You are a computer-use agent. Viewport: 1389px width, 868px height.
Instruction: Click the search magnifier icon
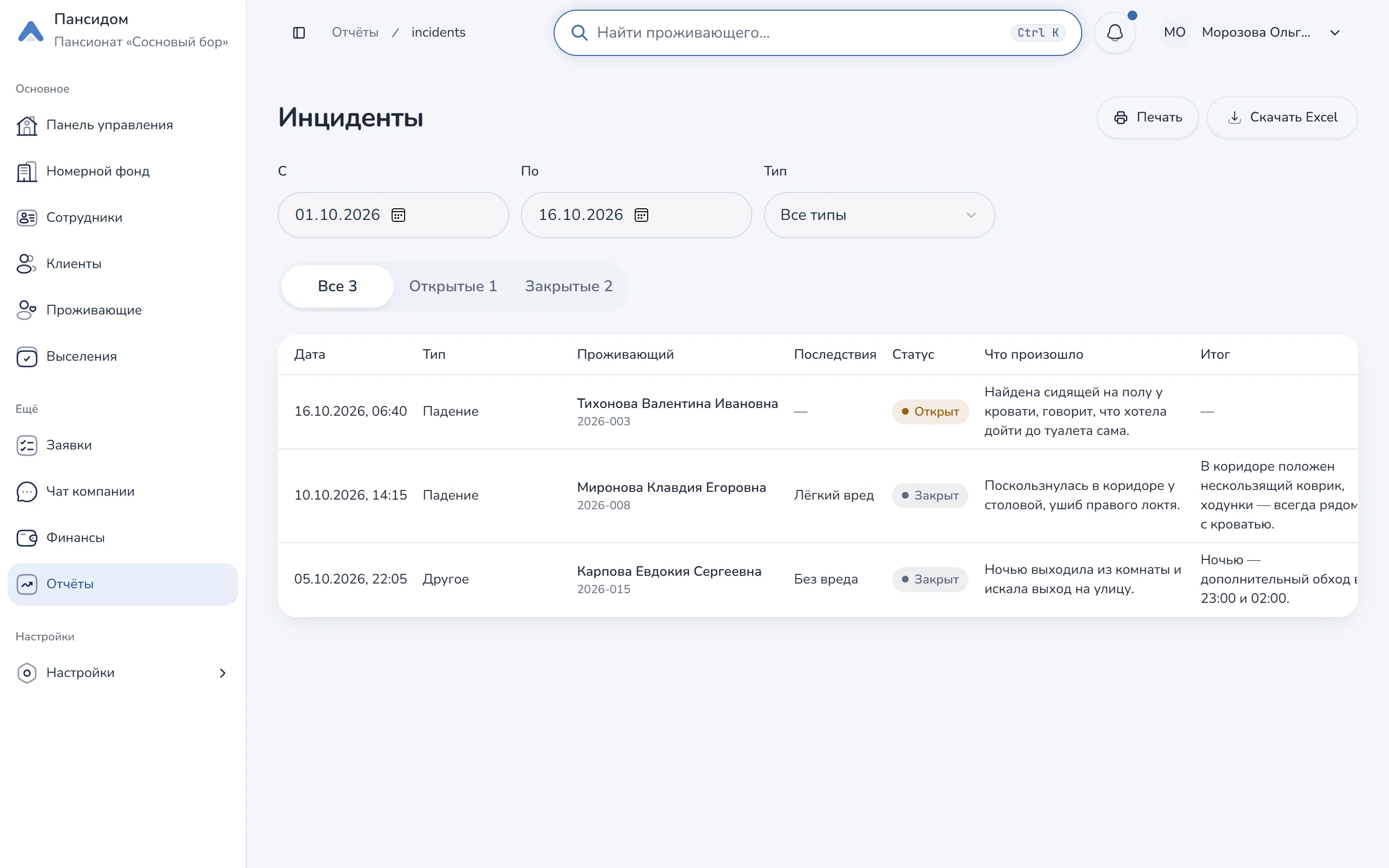579,33
